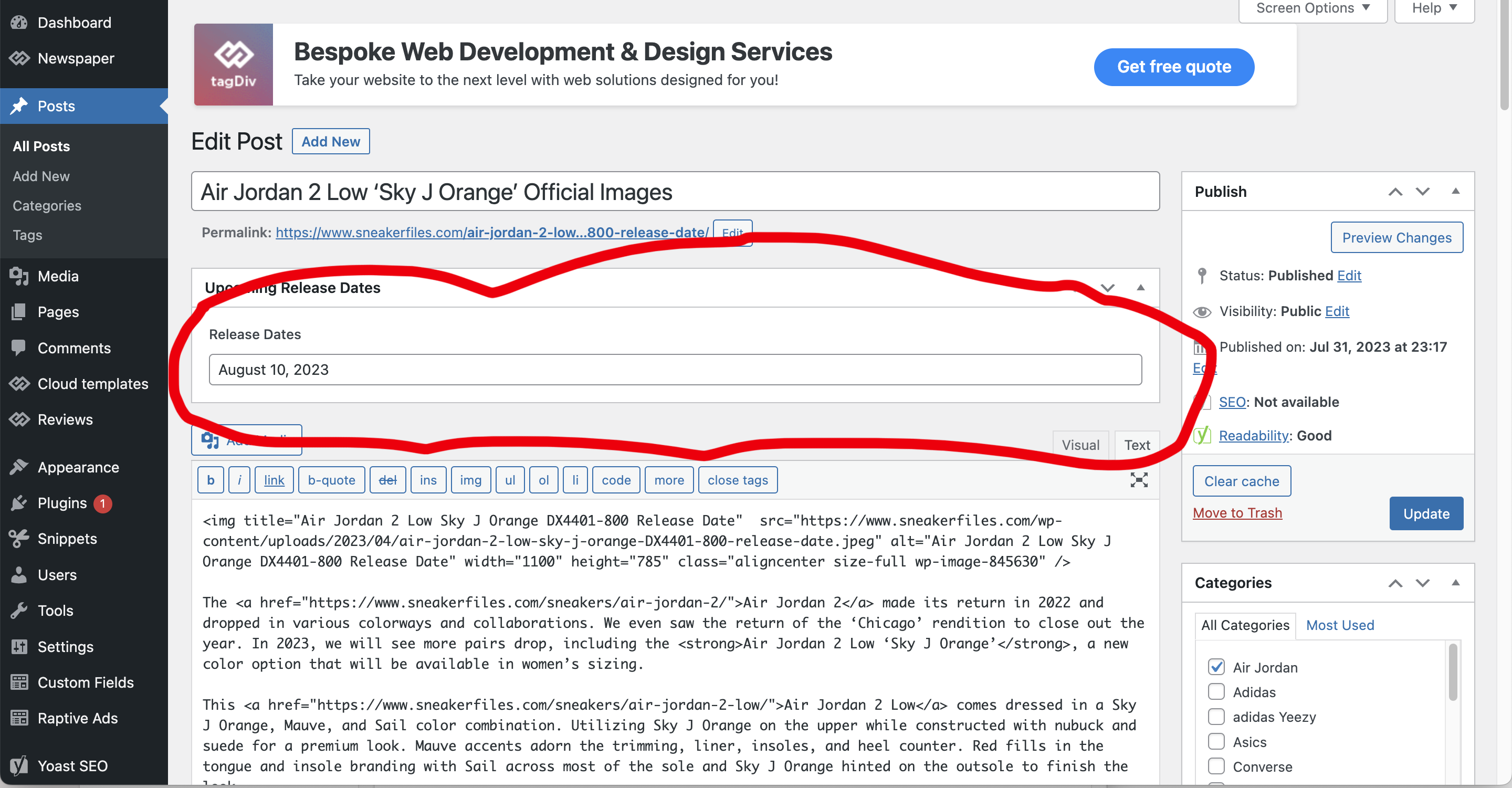Collapse the Publish panel
1512x788 pixels.
pos(1456,191)
